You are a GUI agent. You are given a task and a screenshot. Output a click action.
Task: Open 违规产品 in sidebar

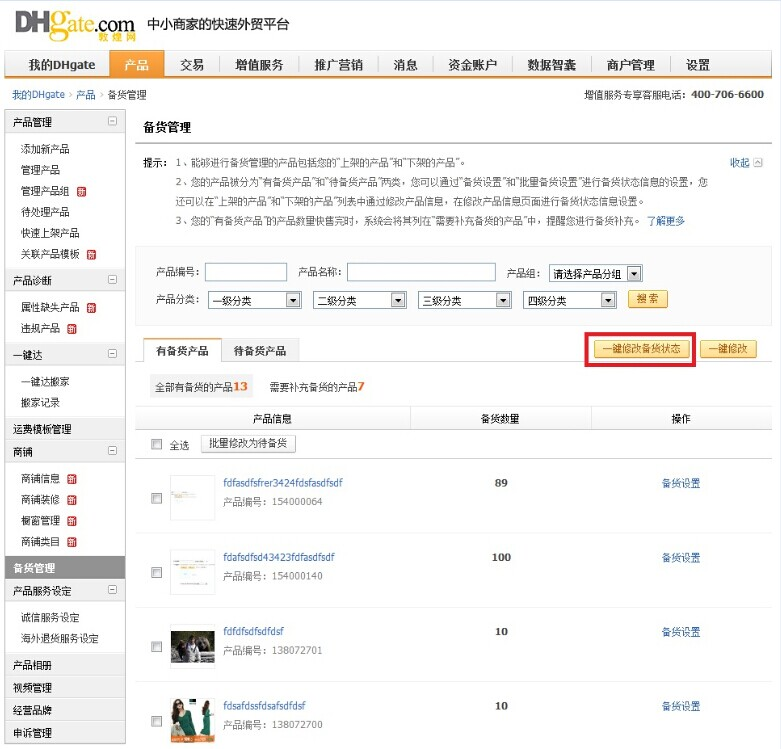[40, 328]
